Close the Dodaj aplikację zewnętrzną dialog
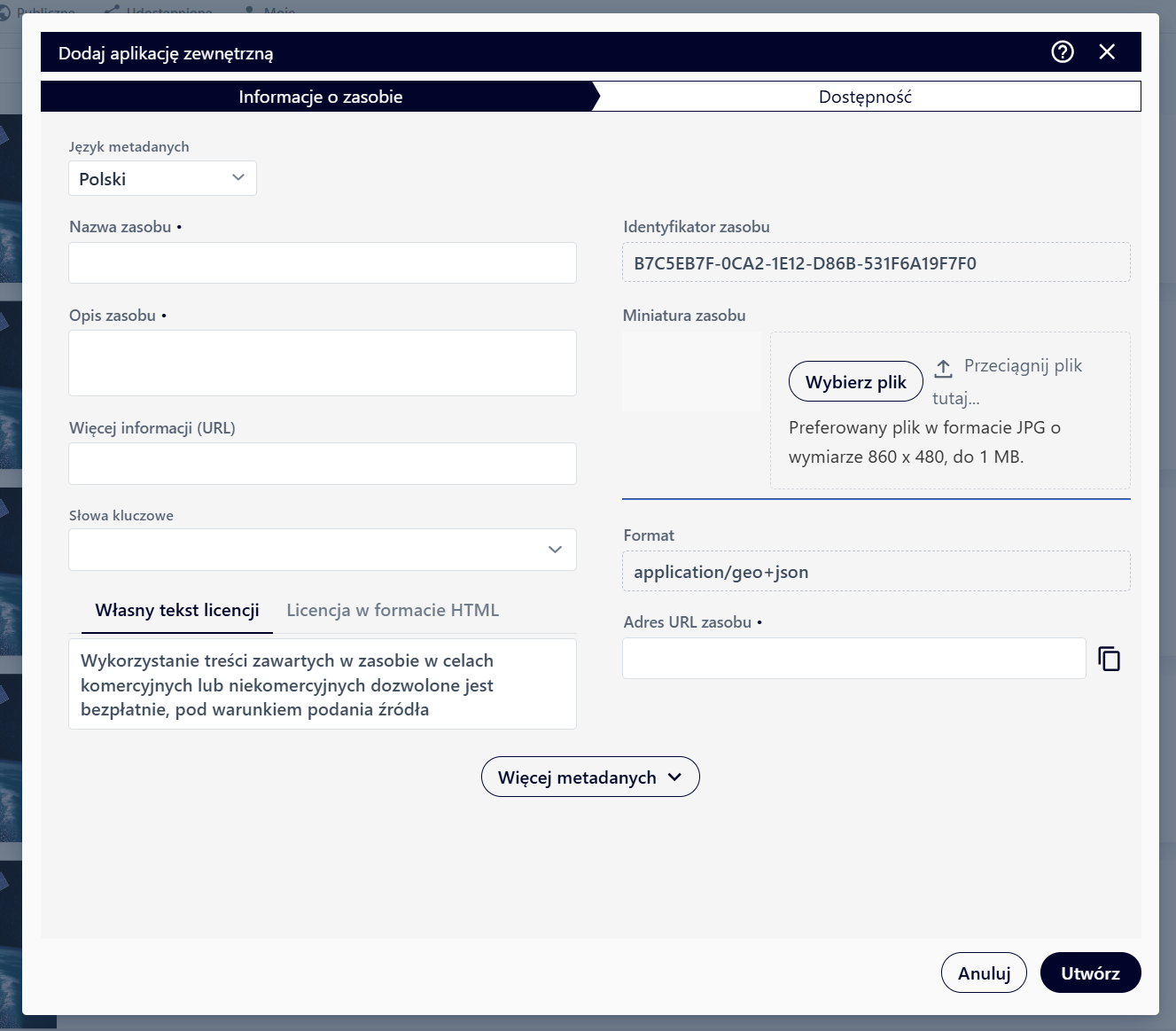The height and width of the screenshot is (1031, 1176). (x=1107, y=52)
